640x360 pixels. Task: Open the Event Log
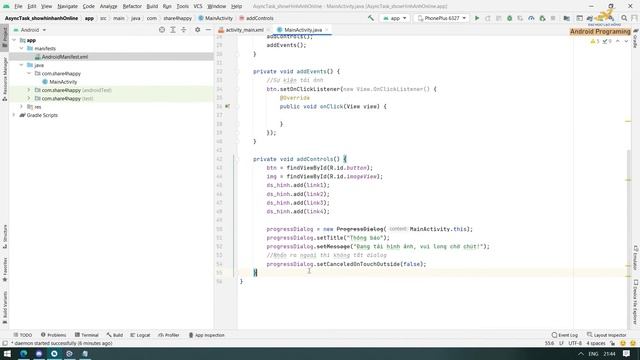click(x=564, y=335)
